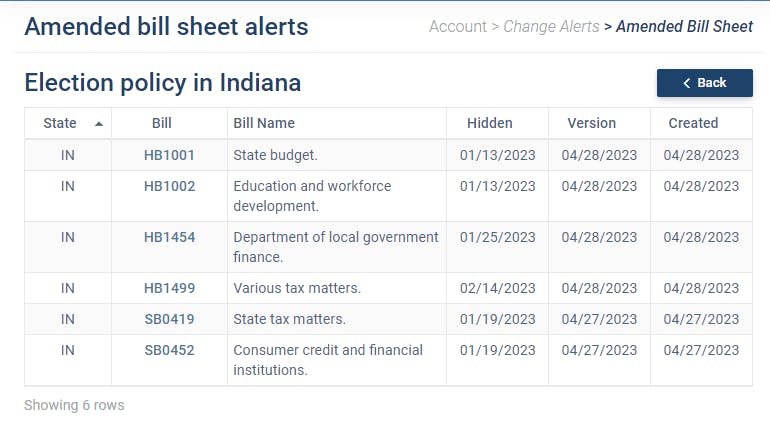Sort by Created column header

(693, 123)
